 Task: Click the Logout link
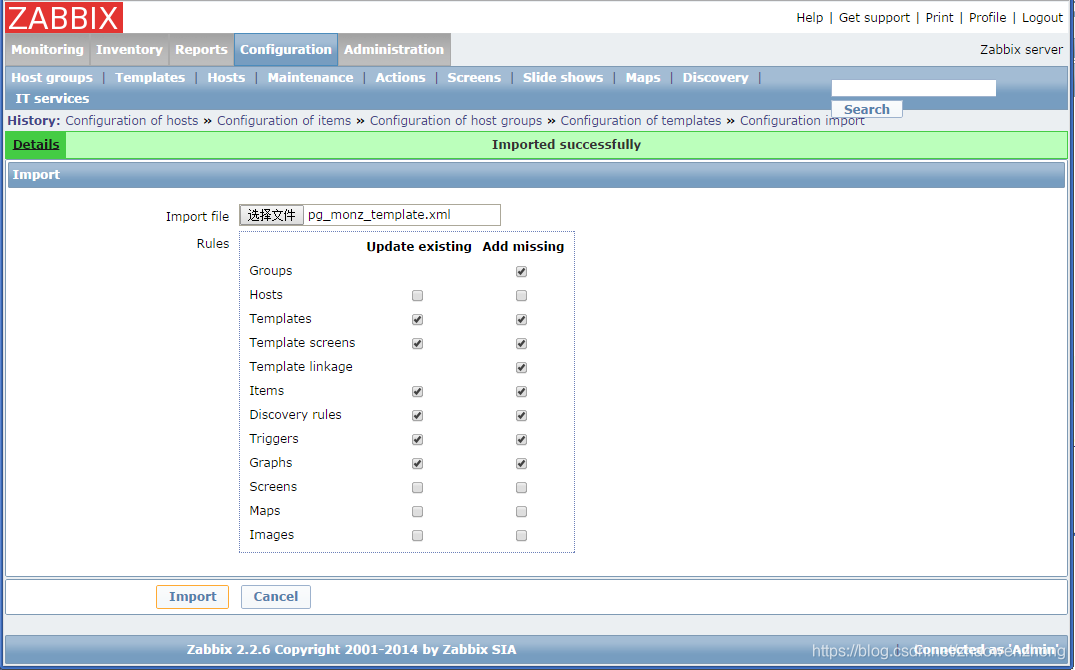1042,18
